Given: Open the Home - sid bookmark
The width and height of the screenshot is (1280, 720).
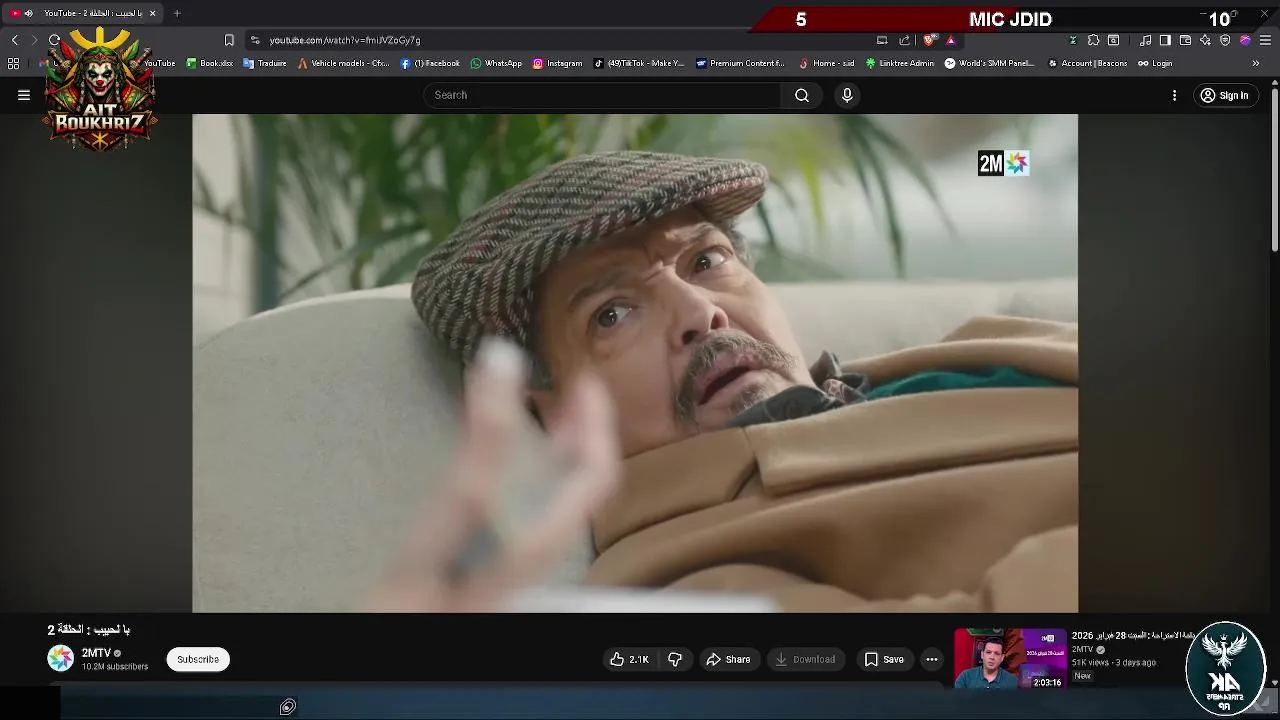Looking at the screenshot, I should (827, 63).
